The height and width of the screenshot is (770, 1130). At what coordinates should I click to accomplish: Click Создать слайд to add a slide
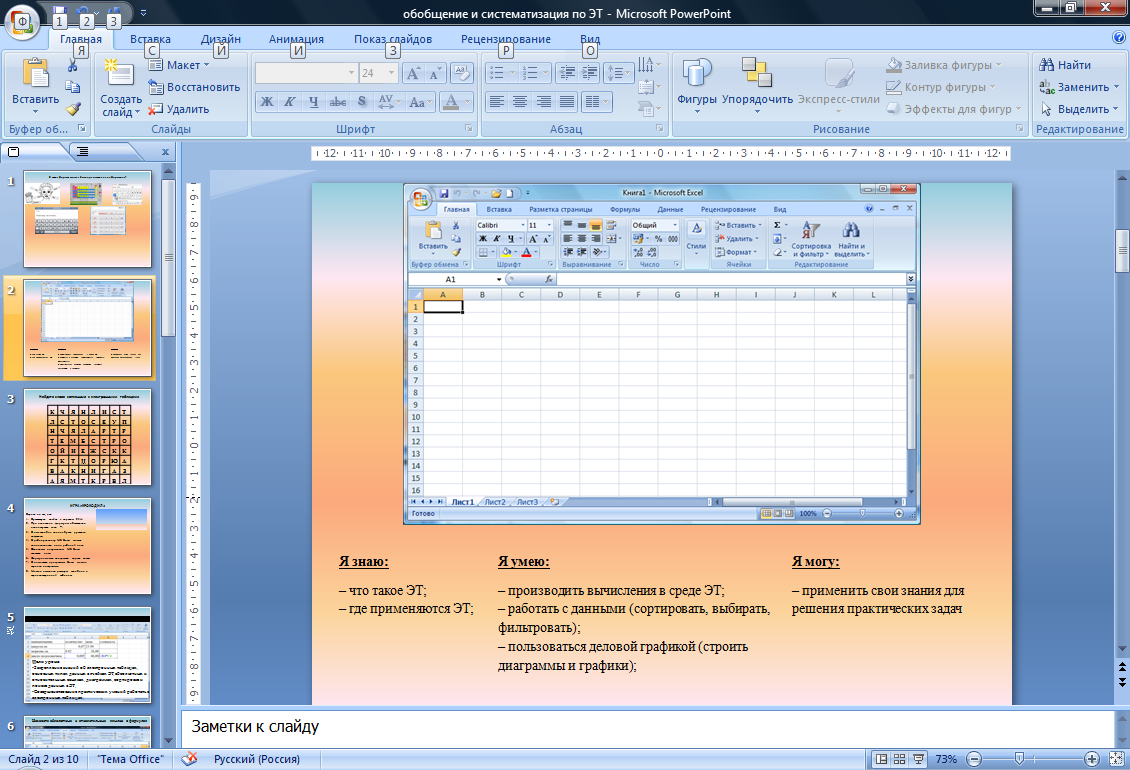pos(120,88)
